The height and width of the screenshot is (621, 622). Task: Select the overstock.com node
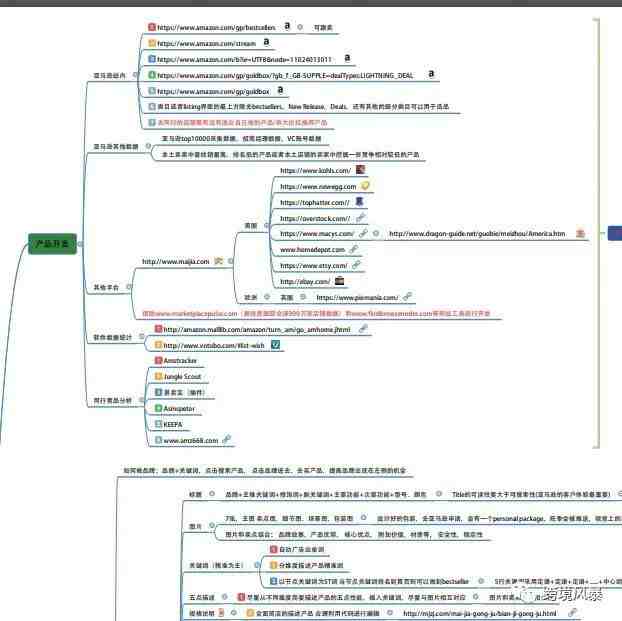315,219
